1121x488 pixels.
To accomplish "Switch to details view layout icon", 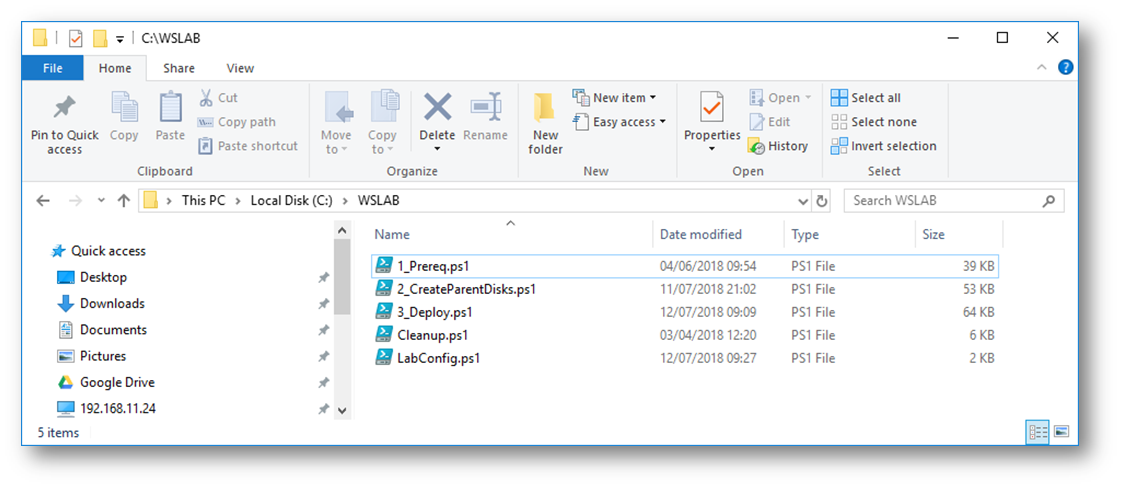I will (1037, 432).
